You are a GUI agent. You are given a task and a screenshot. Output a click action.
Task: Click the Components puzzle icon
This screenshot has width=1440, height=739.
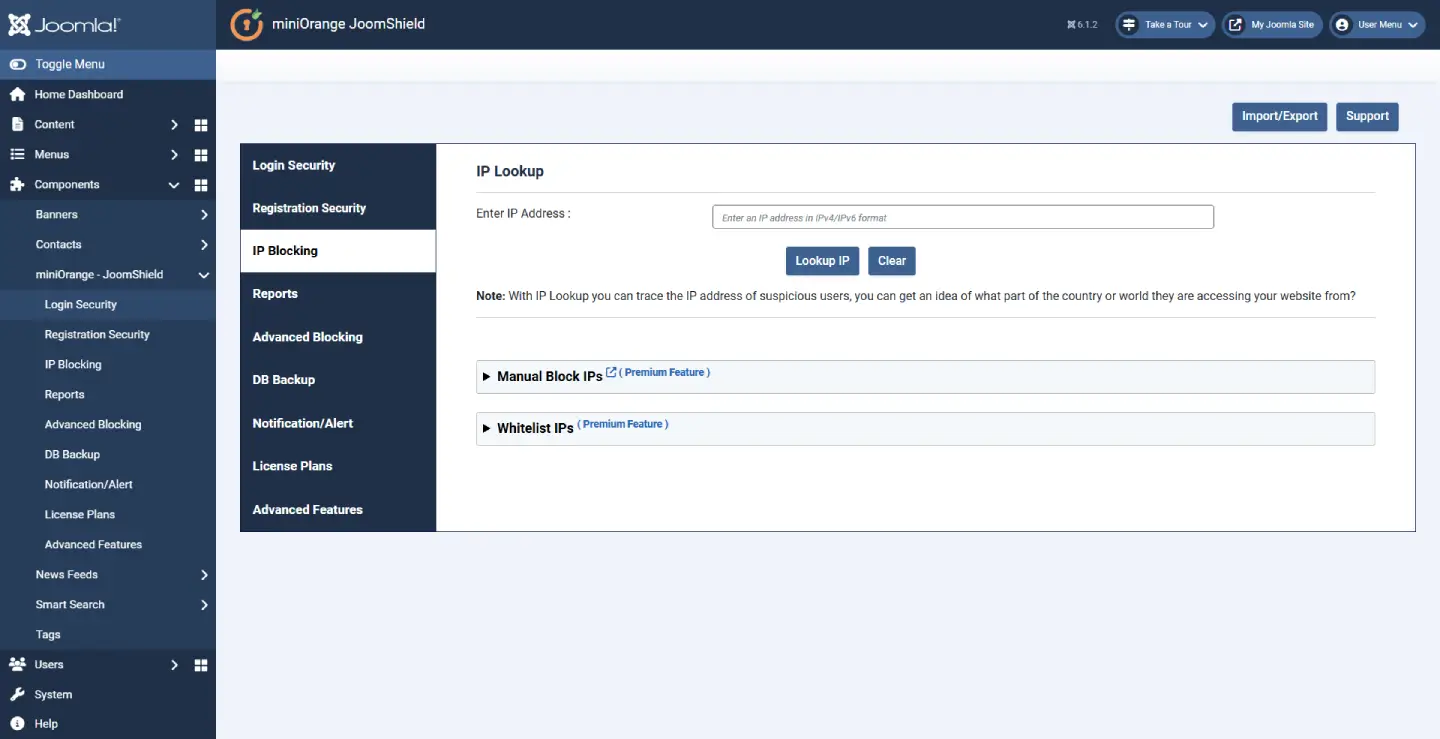[x=17, y=184]
